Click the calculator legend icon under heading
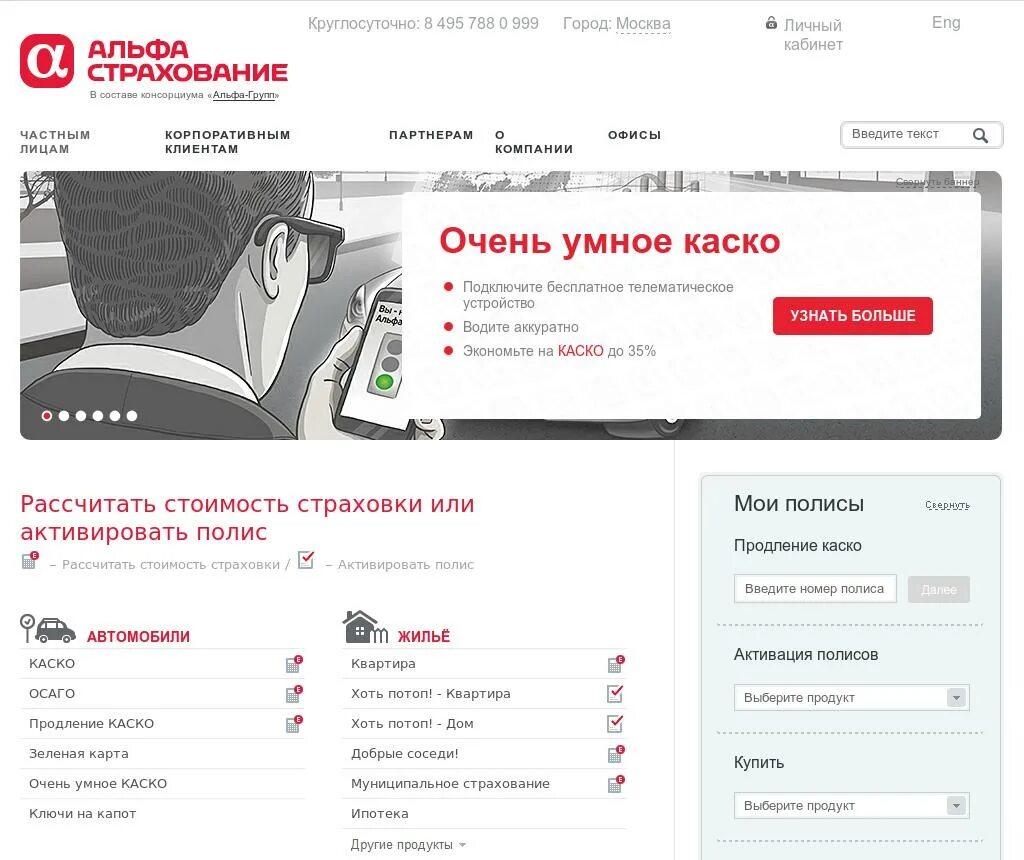The image size is (1024, 860). tap(31, 560)
